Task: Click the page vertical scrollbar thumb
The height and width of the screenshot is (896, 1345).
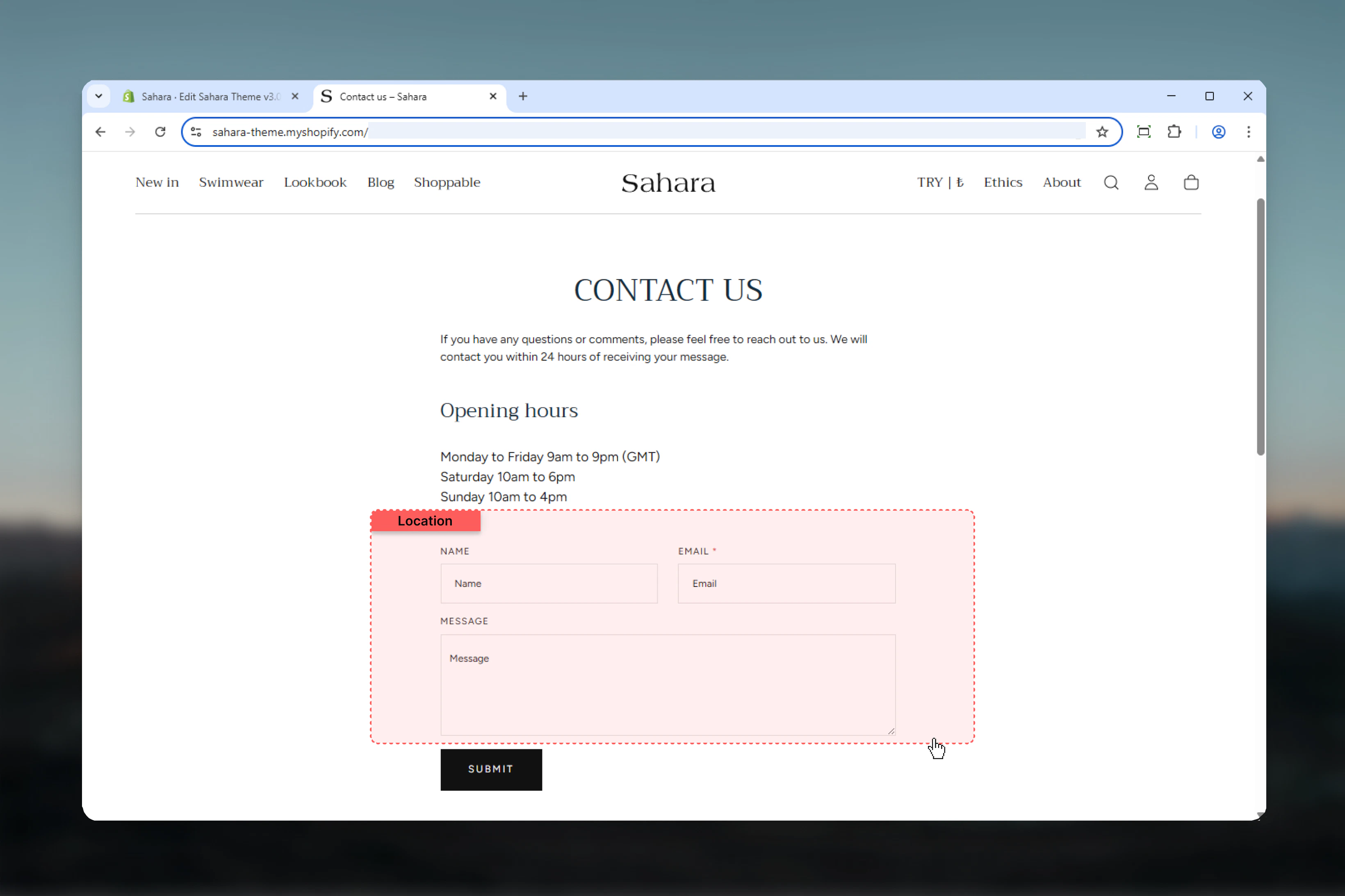Action: click(1261, 327)
